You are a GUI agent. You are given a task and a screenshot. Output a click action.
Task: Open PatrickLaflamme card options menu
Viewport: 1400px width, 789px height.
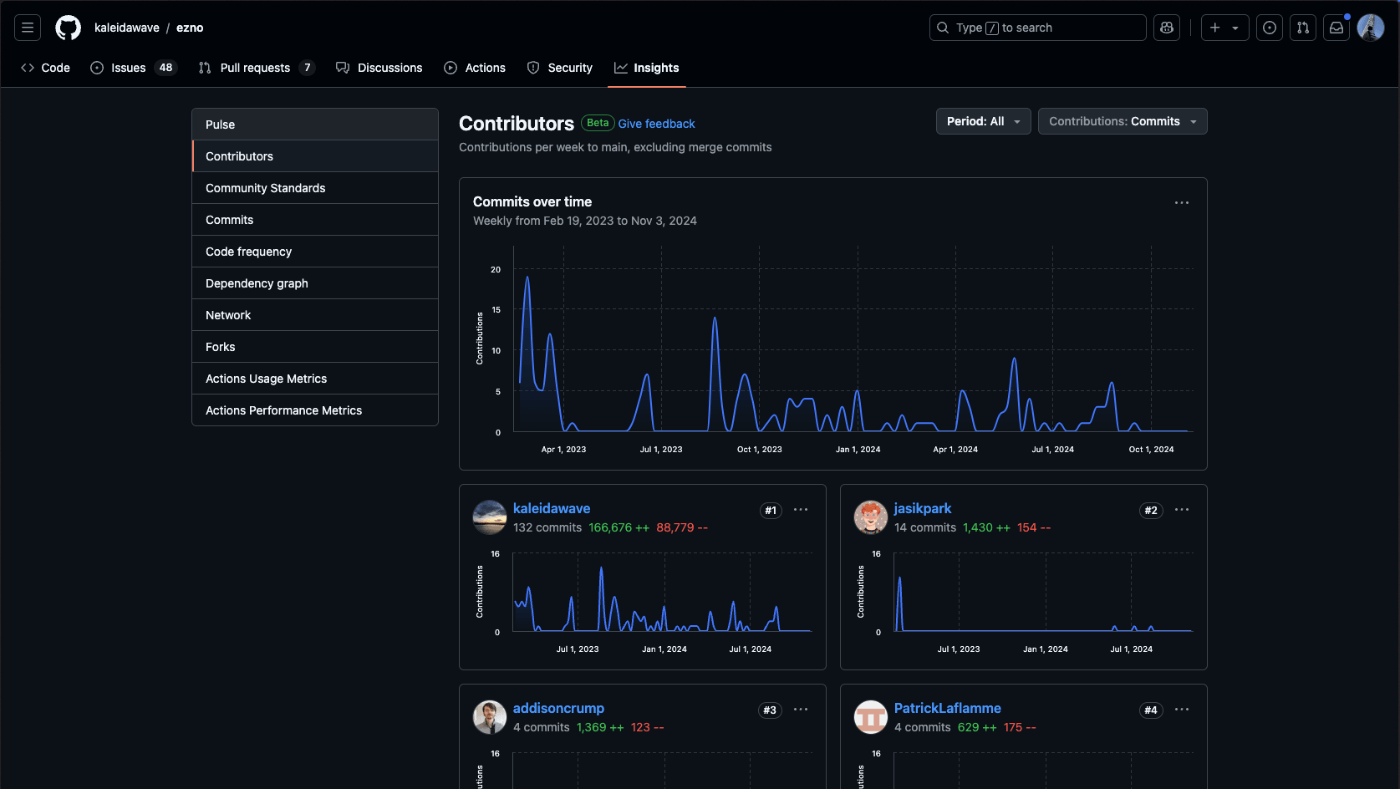(x=1182, y=710)
